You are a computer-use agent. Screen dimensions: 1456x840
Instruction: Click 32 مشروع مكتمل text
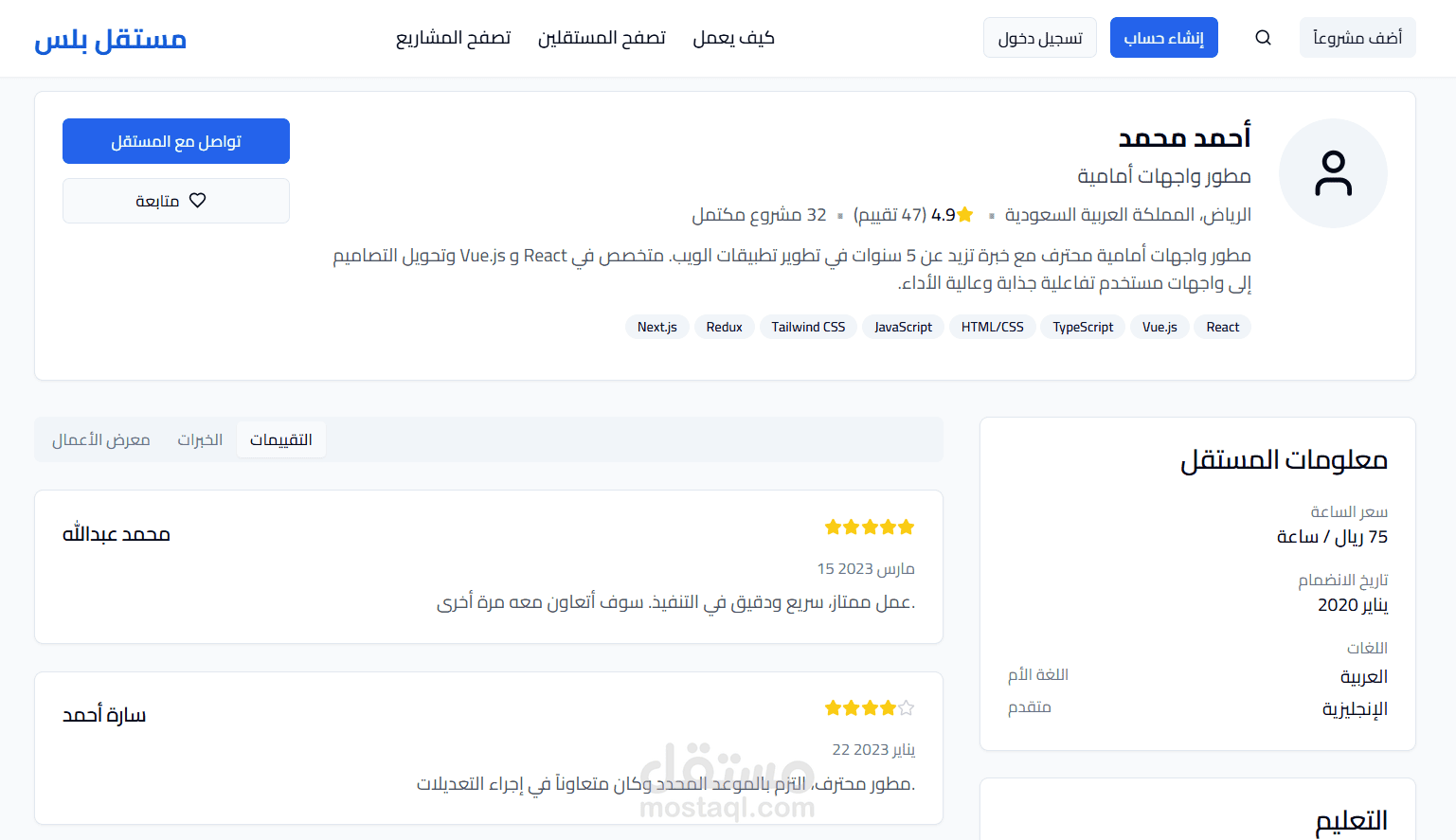pyautogui.click(x=759, y=215)
